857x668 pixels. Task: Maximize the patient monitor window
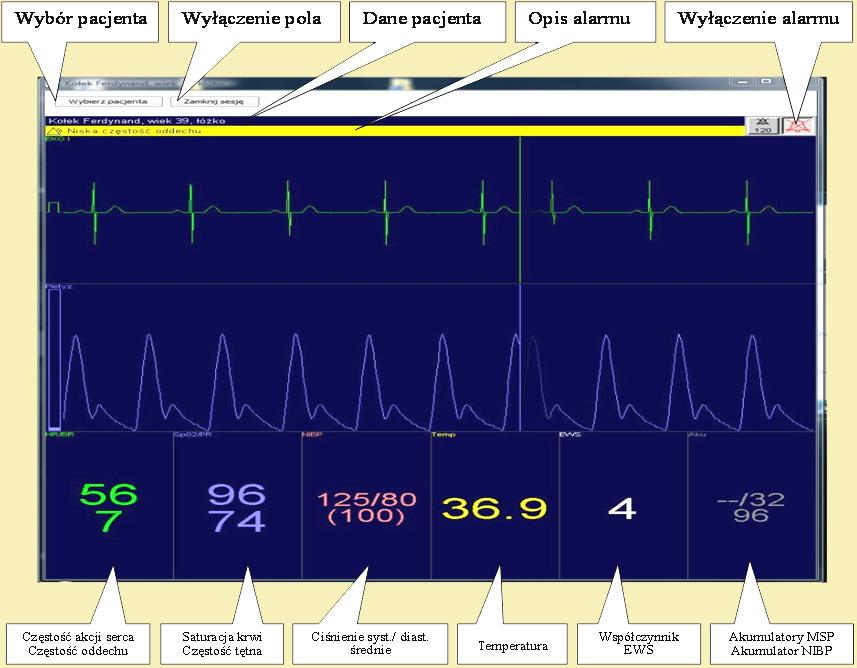click(766, 82)
